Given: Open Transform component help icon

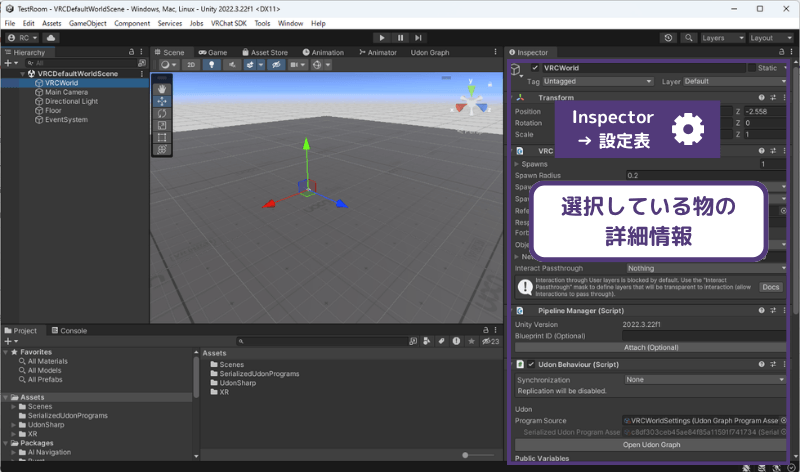Looking at the screenshot, I should 761,97.
